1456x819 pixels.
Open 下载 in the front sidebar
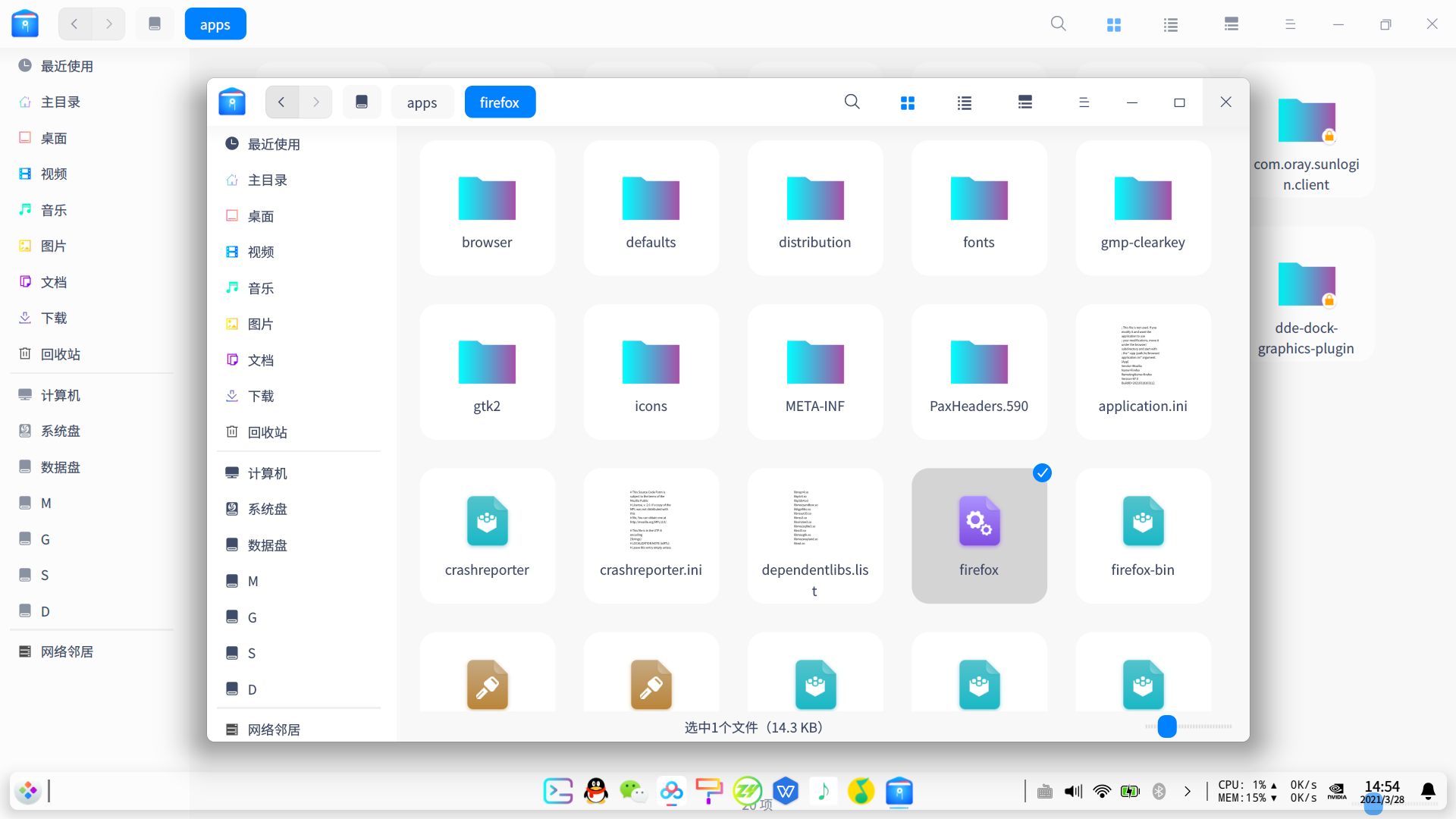click(260, 396)
